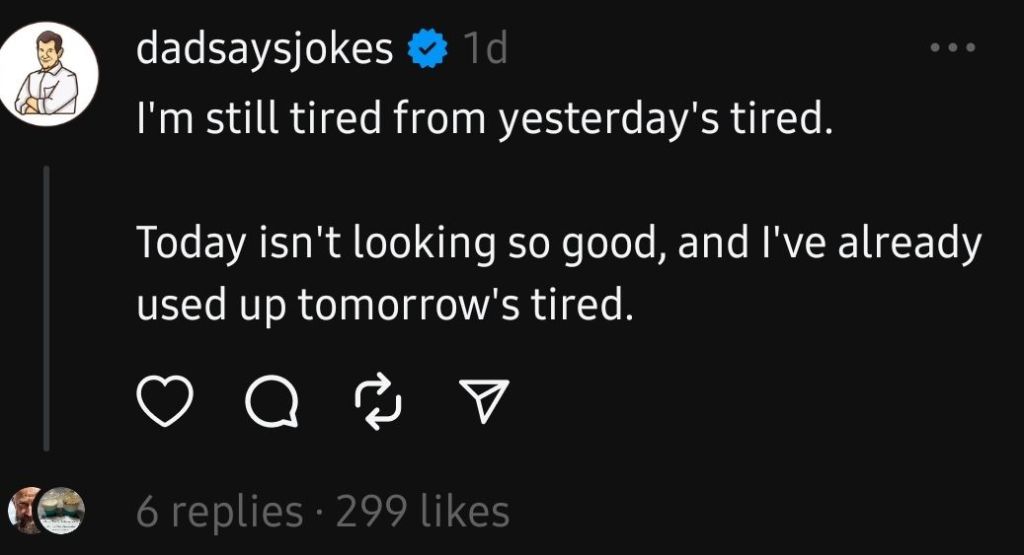
Task: Repost this thread using the arrows icon
Action: coord(378,403)
